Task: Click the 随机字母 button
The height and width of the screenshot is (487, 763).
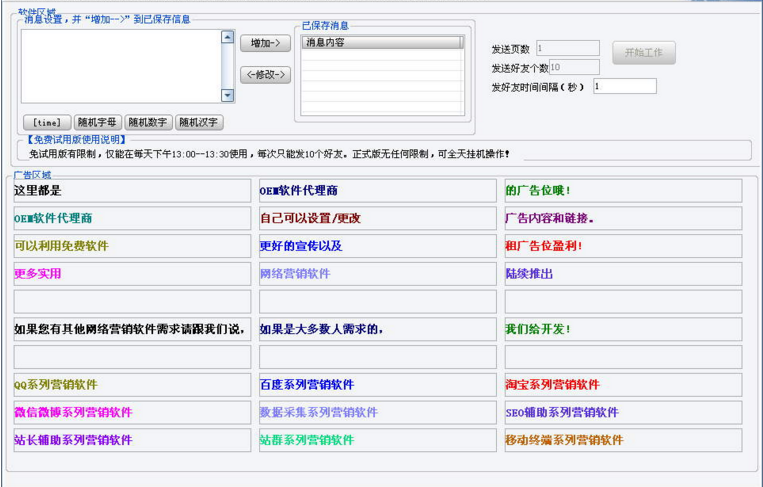Action: [97, 123]
